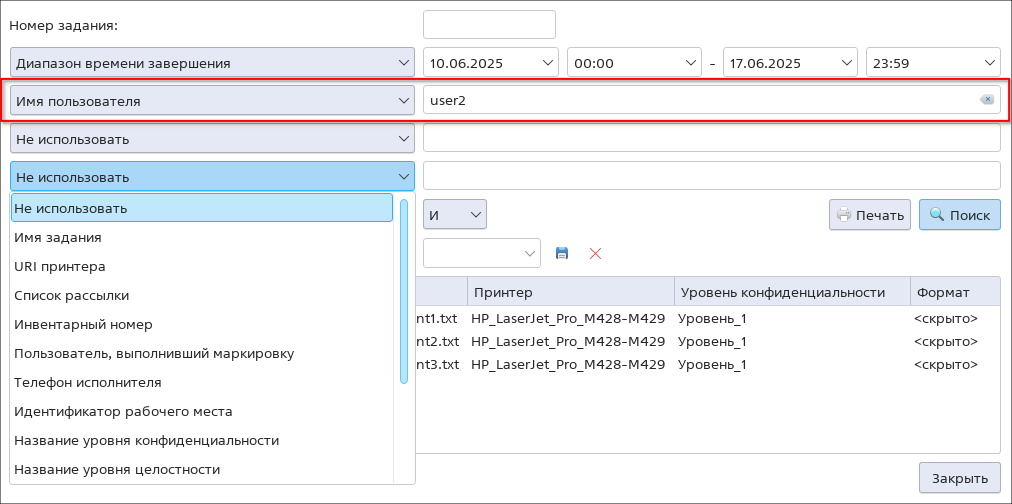Open the end time 23:59 dropdown
This screenshot has height=504, width=1012.
pos(932,63)
